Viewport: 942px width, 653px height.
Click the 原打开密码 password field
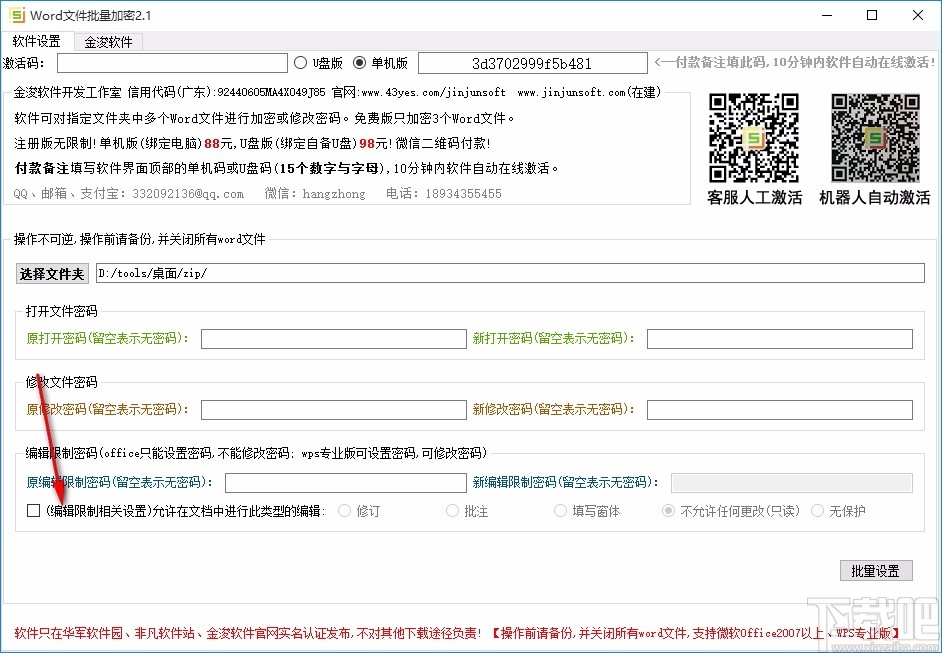point(332,340)
